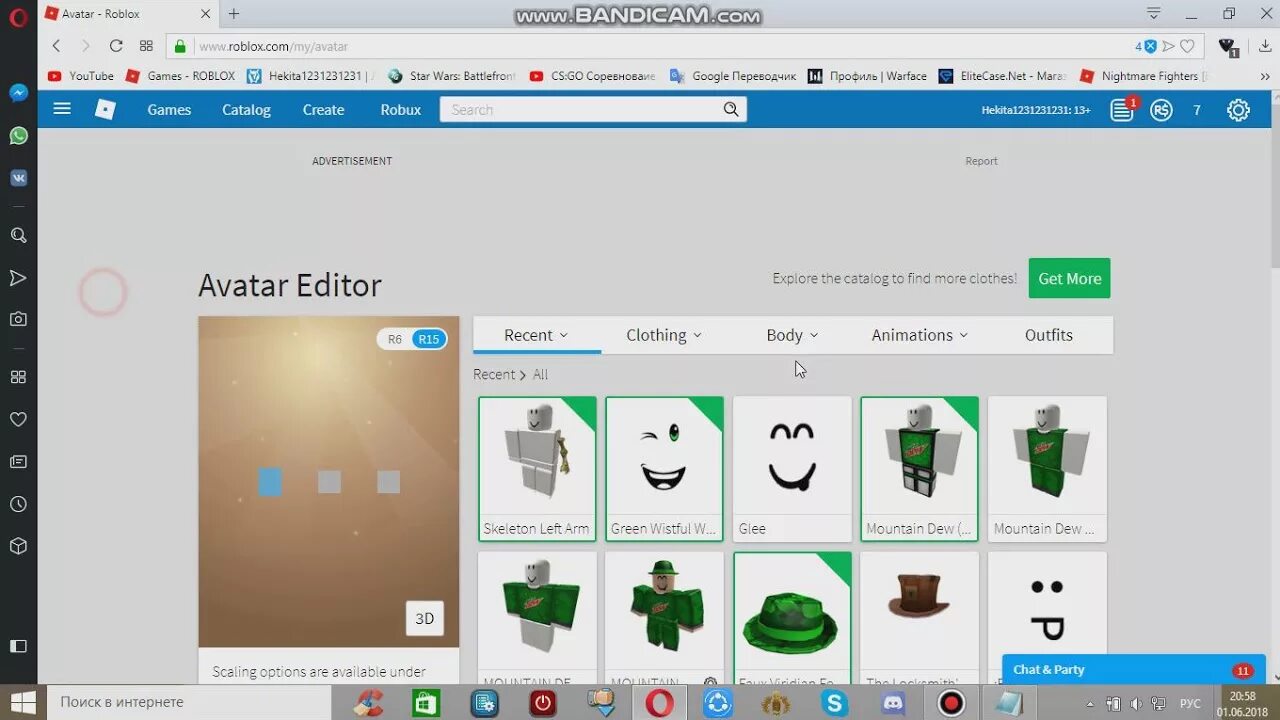
Task: Click the search magnifier in Roblox search box
Action: point(731,109)
